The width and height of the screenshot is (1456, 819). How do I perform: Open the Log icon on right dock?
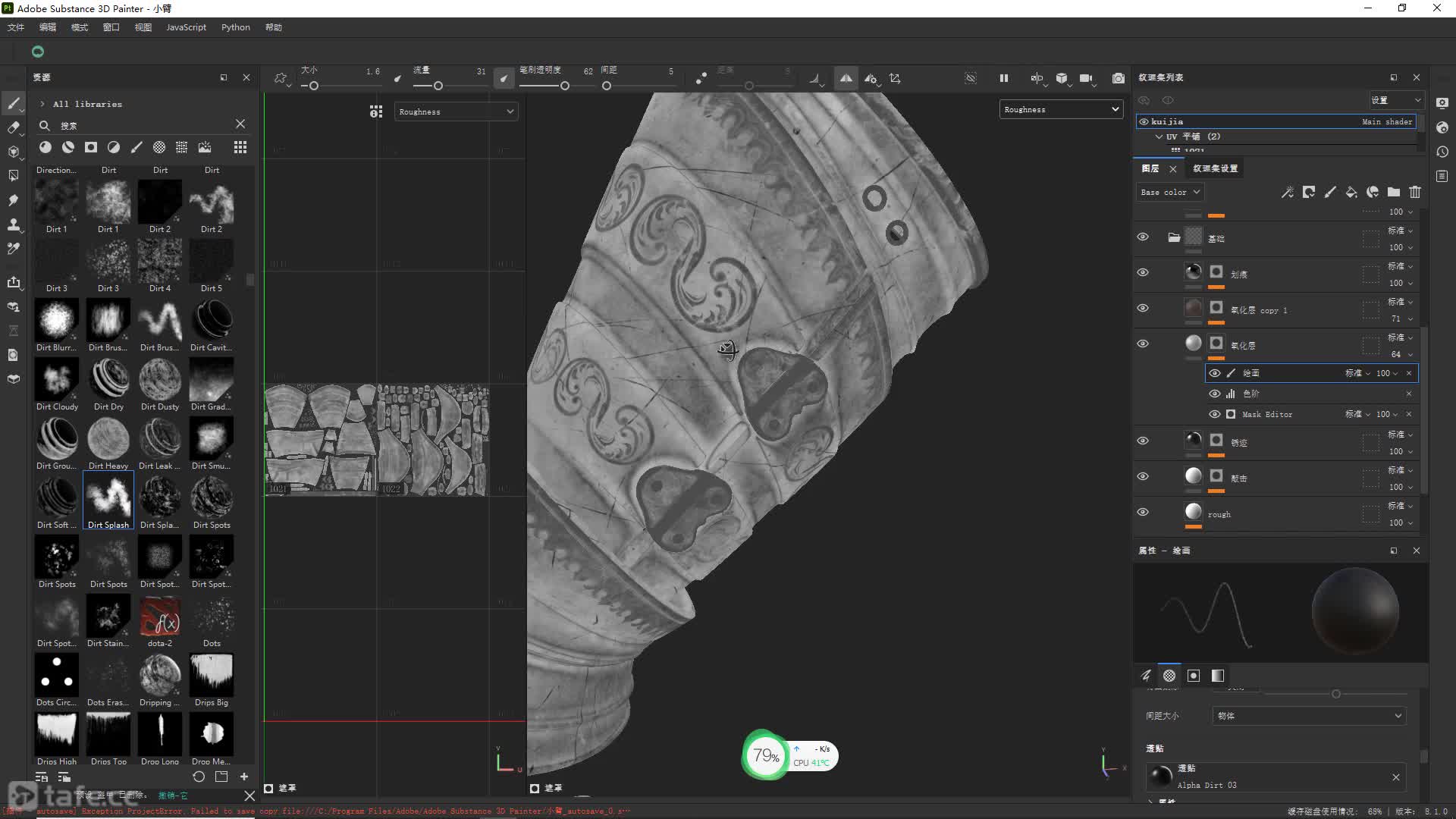click(x=1442, y=176)
